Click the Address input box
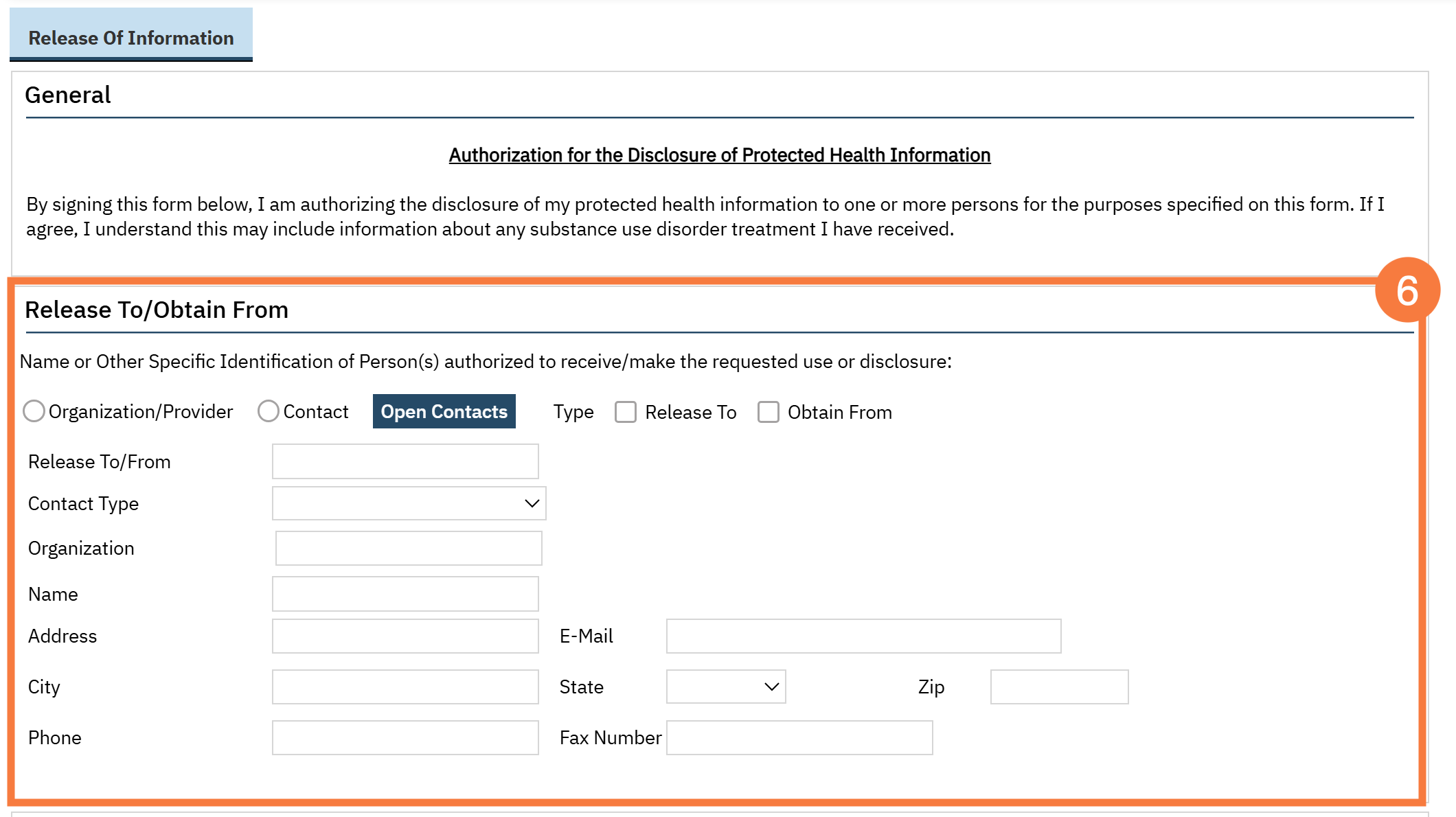The height and width of the screenshot is (817, 1456). click(405, 636)
